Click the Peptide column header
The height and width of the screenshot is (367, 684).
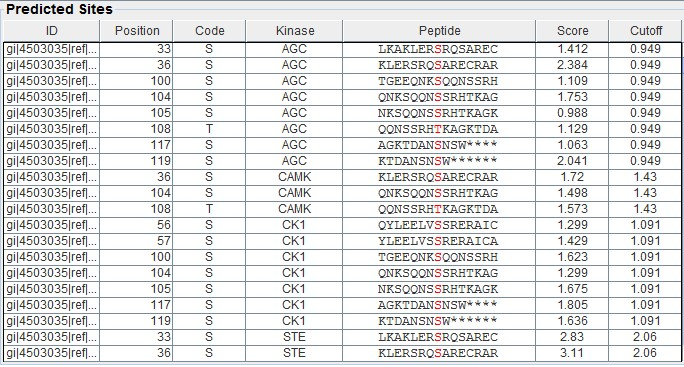(439, 31)
